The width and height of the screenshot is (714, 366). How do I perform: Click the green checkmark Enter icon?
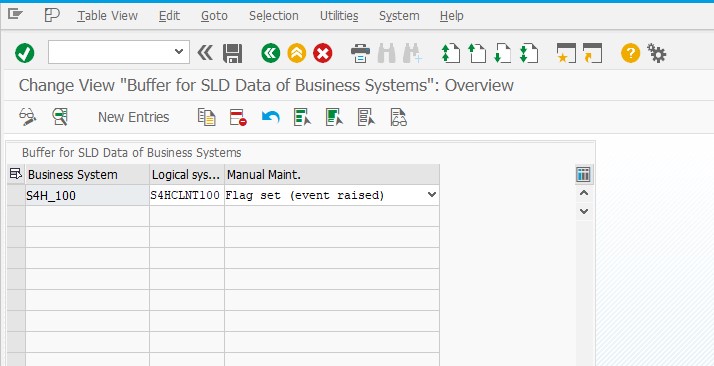pyautogui.click(x=25, y=53)
